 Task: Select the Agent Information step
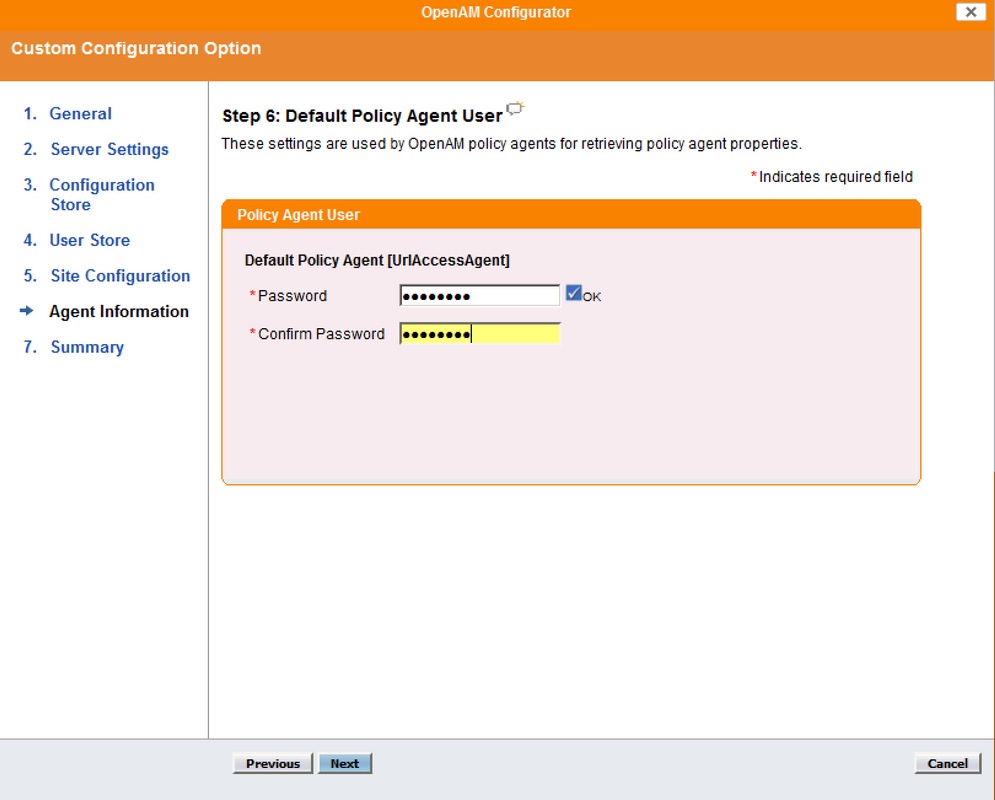(118, 311)
